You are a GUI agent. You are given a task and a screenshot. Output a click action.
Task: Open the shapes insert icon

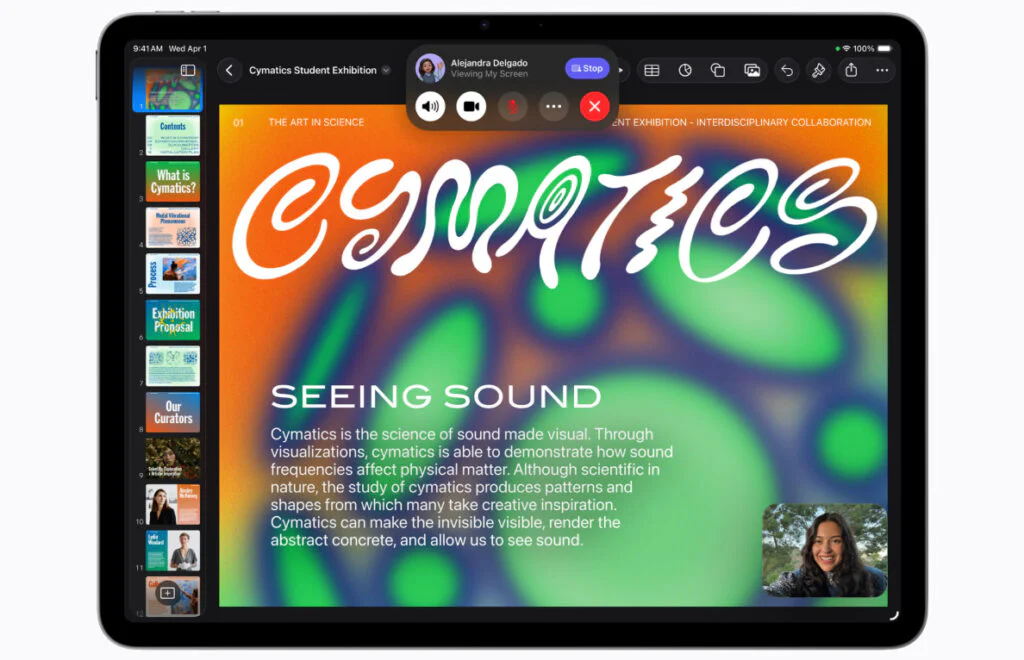[x=718, y=70]
